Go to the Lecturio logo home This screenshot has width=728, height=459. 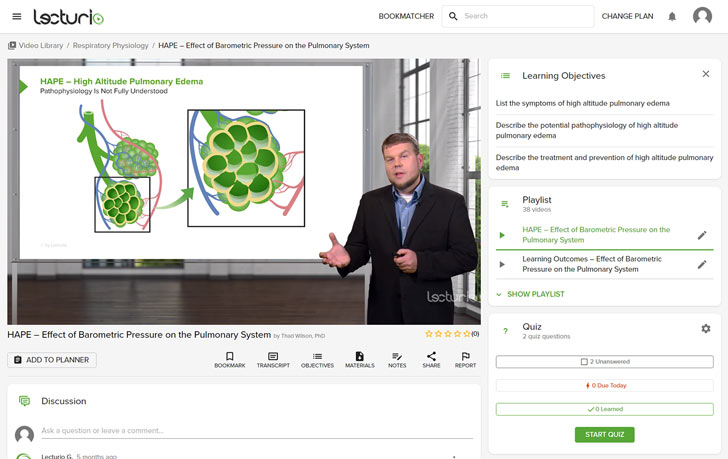69,17
